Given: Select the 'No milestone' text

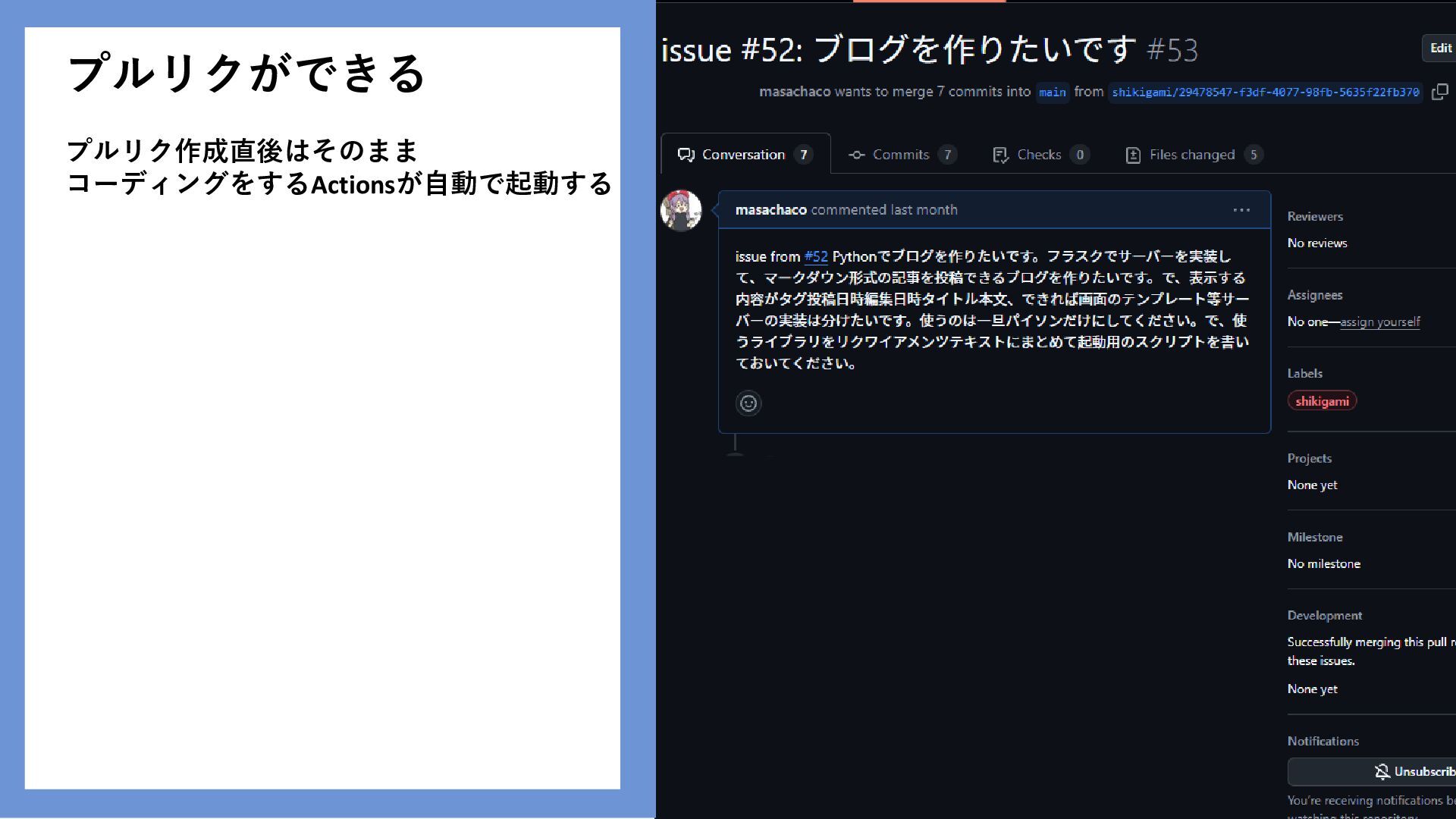Looking at the screenshot, I should tap(1324, 563).
